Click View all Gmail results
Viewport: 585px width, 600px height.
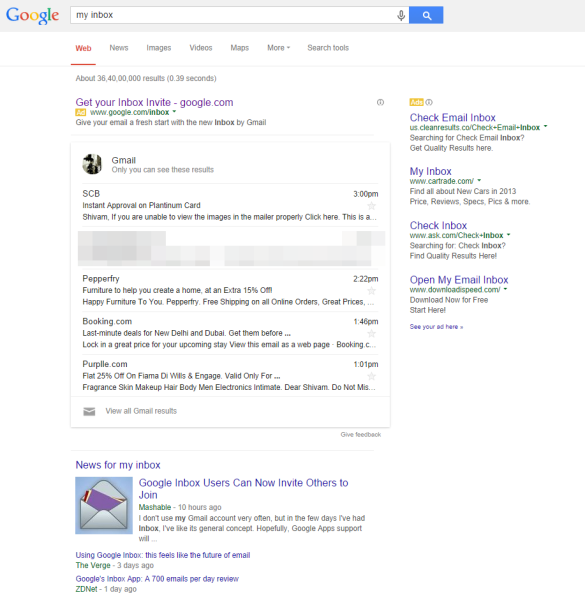[x=141, y=411]
